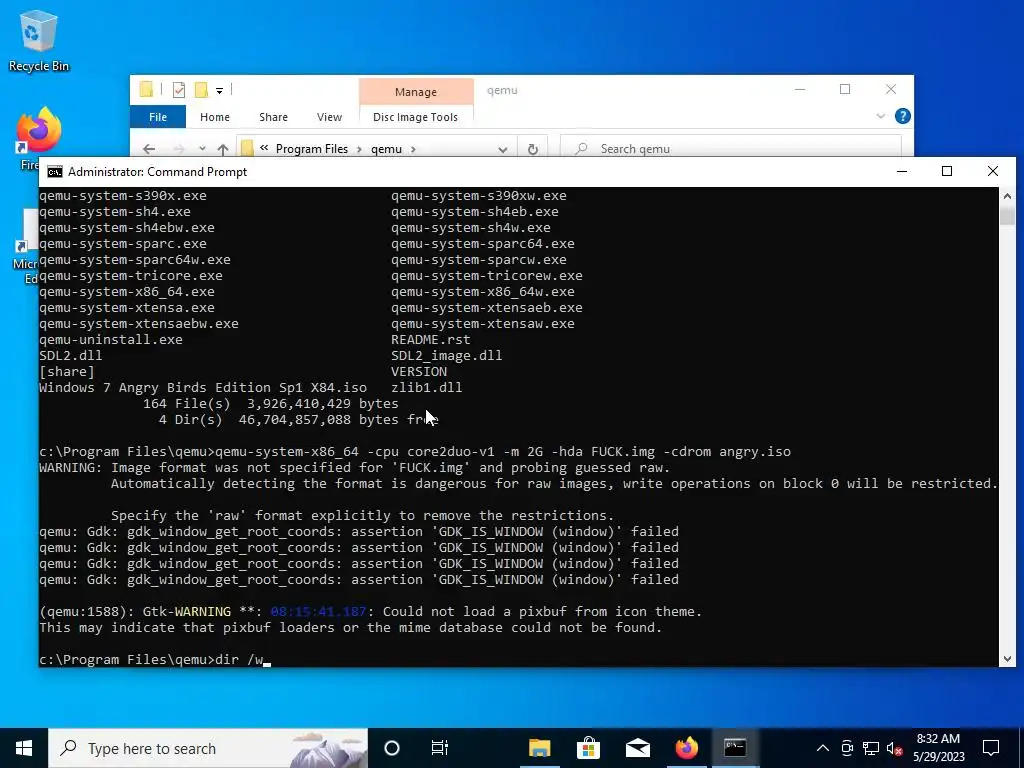Switch to the Home ribbon tab

coord(215,117)
